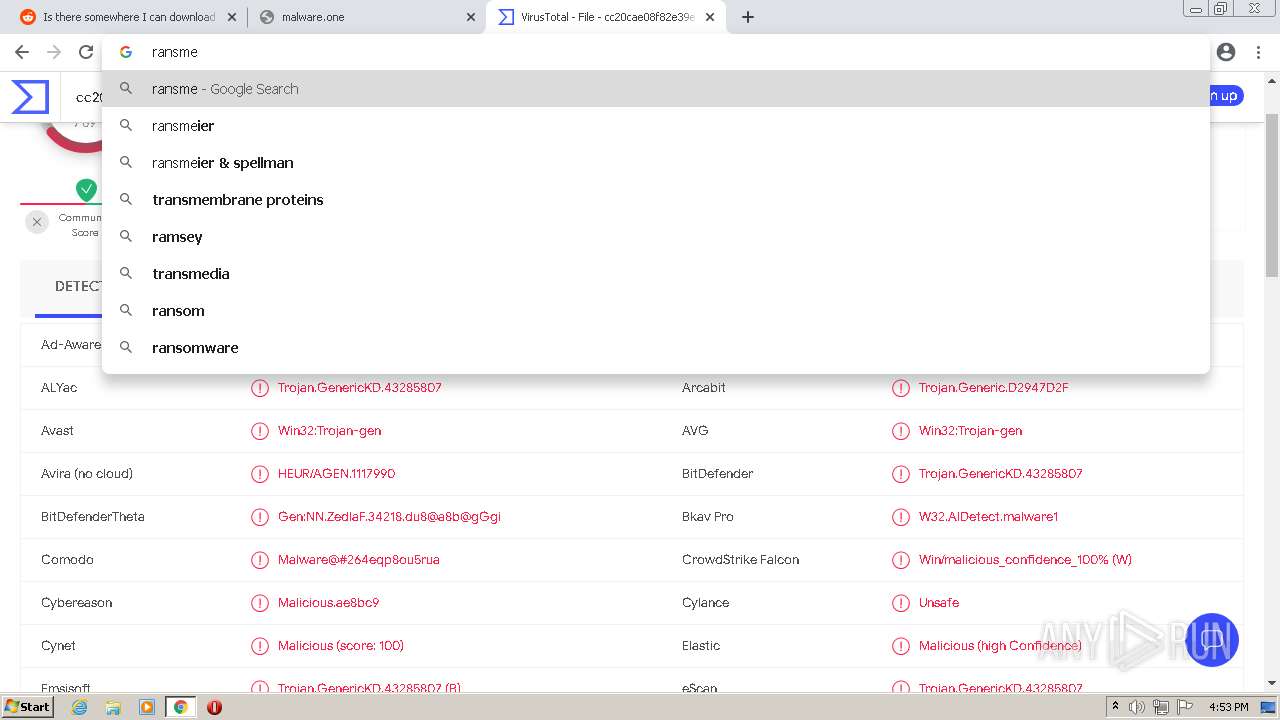The image size is (1280, 720).
Task: Click Arcabit result Trojan.Generic.D2947D2F
Action: 993,388
